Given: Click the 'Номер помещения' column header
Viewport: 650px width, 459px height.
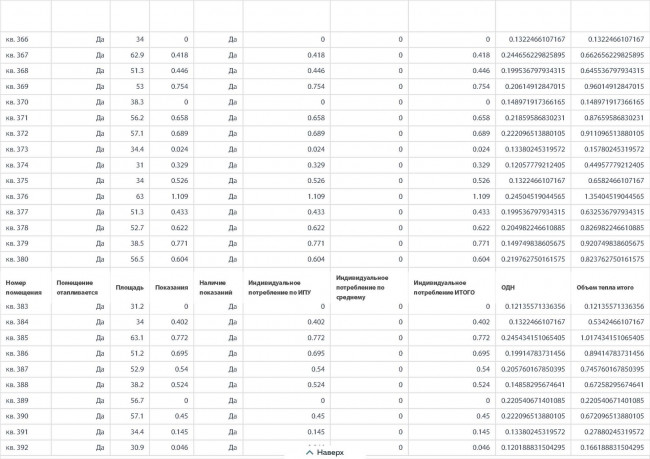Looking at the screenshot, I should (24, 287).
